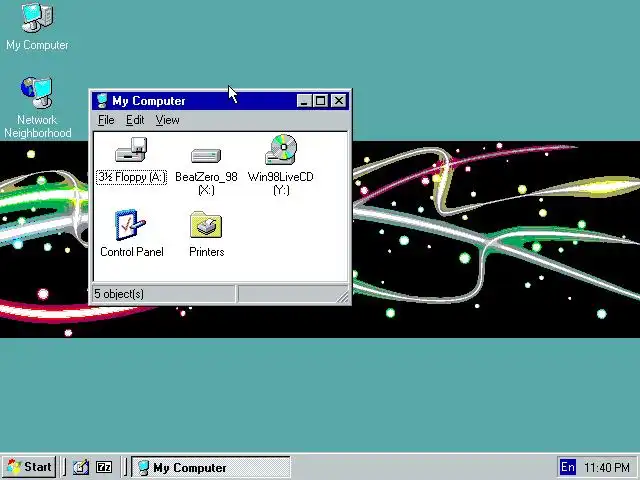Click the 'Control Panel' label text
This screenshot has width=640, height=480.
[132, 252]
